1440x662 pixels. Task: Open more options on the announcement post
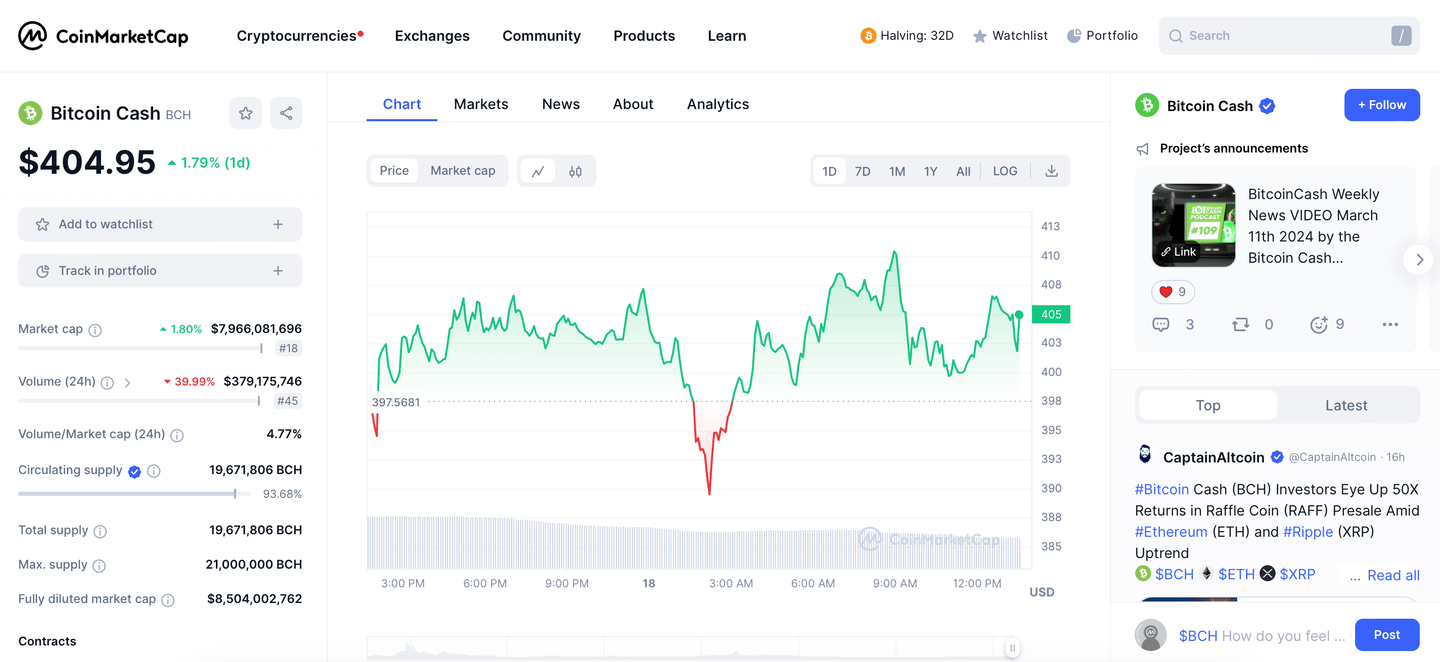pos(1390,323)
